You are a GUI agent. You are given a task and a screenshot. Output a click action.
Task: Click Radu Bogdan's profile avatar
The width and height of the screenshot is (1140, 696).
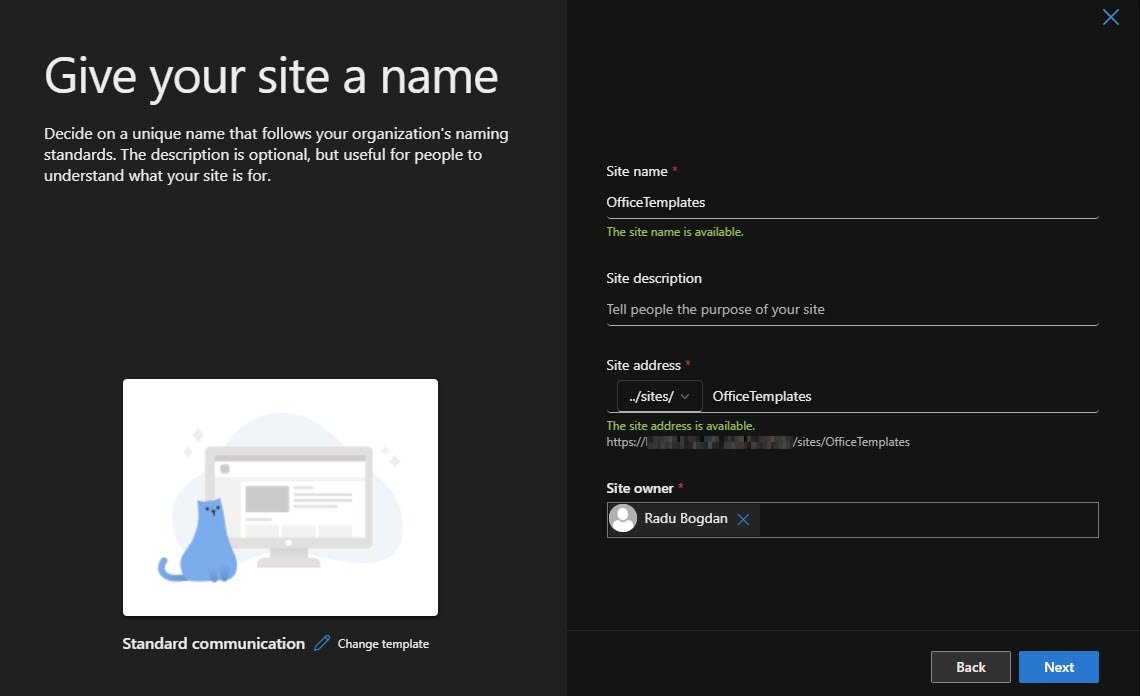click(x=623, y=519)
